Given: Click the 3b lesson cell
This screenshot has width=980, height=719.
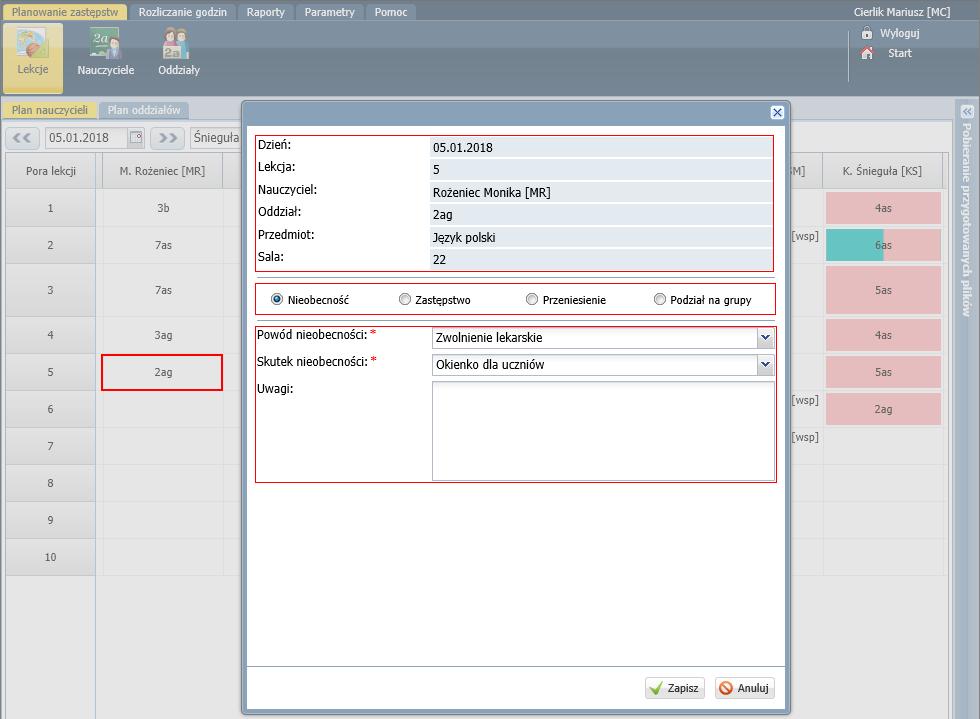Looking at the screenshot, I should pyautogui.click(x=163, y=208).
